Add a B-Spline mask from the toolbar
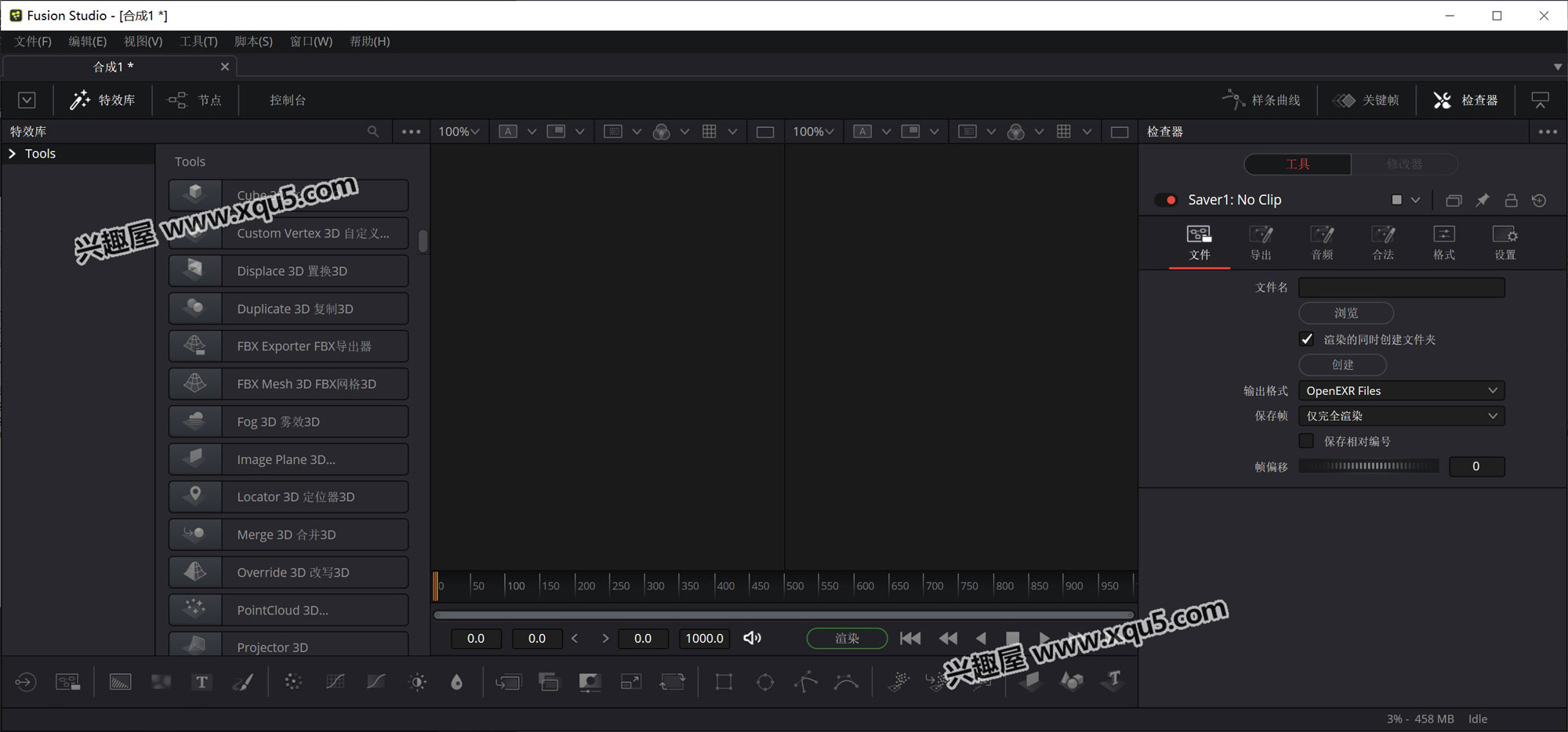Screen dimensions: 1568x732 847,682
